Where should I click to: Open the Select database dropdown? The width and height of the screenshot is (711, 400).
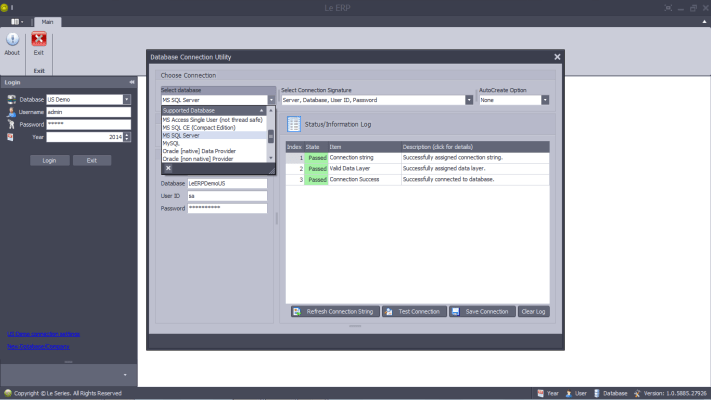(270, 100)
